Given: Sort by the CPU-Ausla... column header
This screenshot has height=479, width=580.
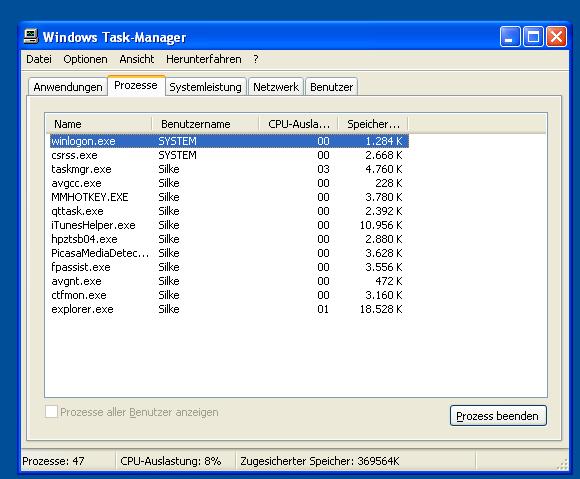Looking at the screenshot, I should (x=298, y=124).
